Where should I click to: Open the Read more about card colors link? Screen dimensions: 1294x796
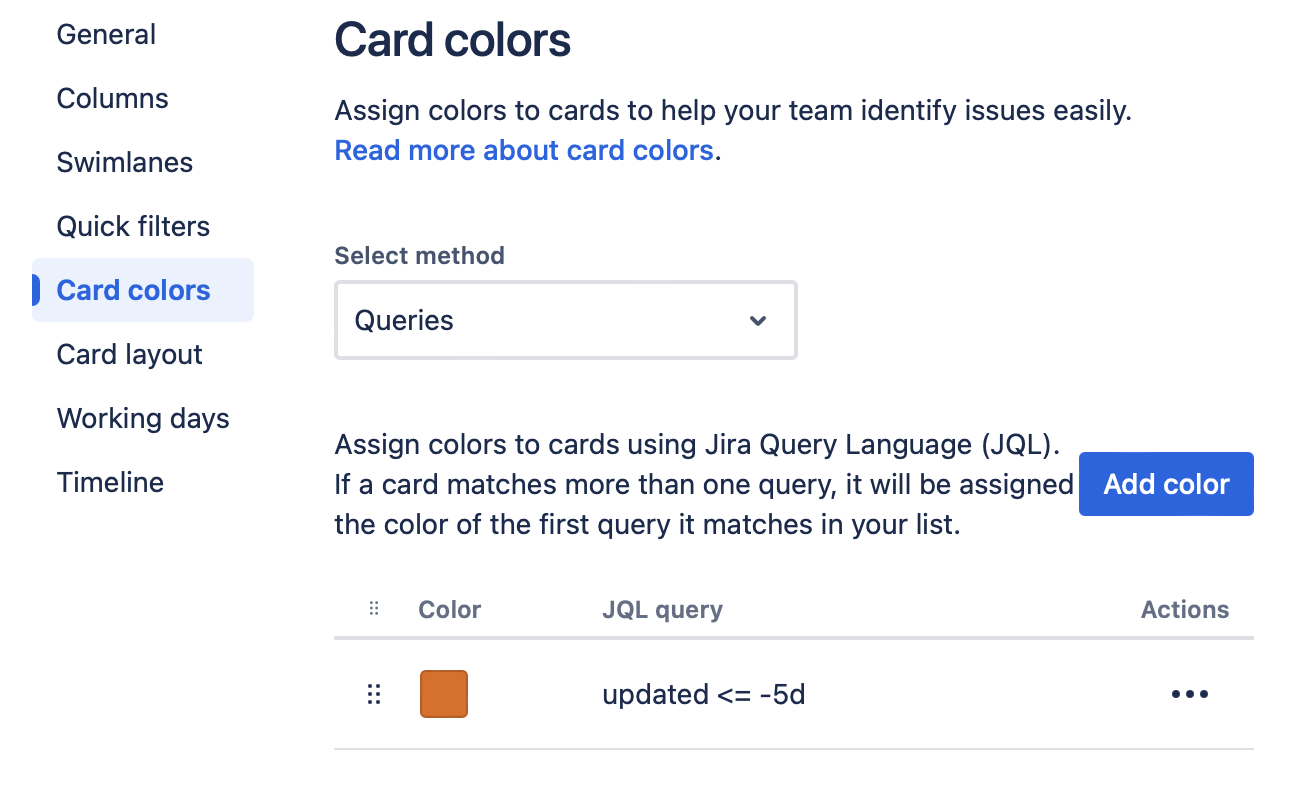[x=522, y=150]
